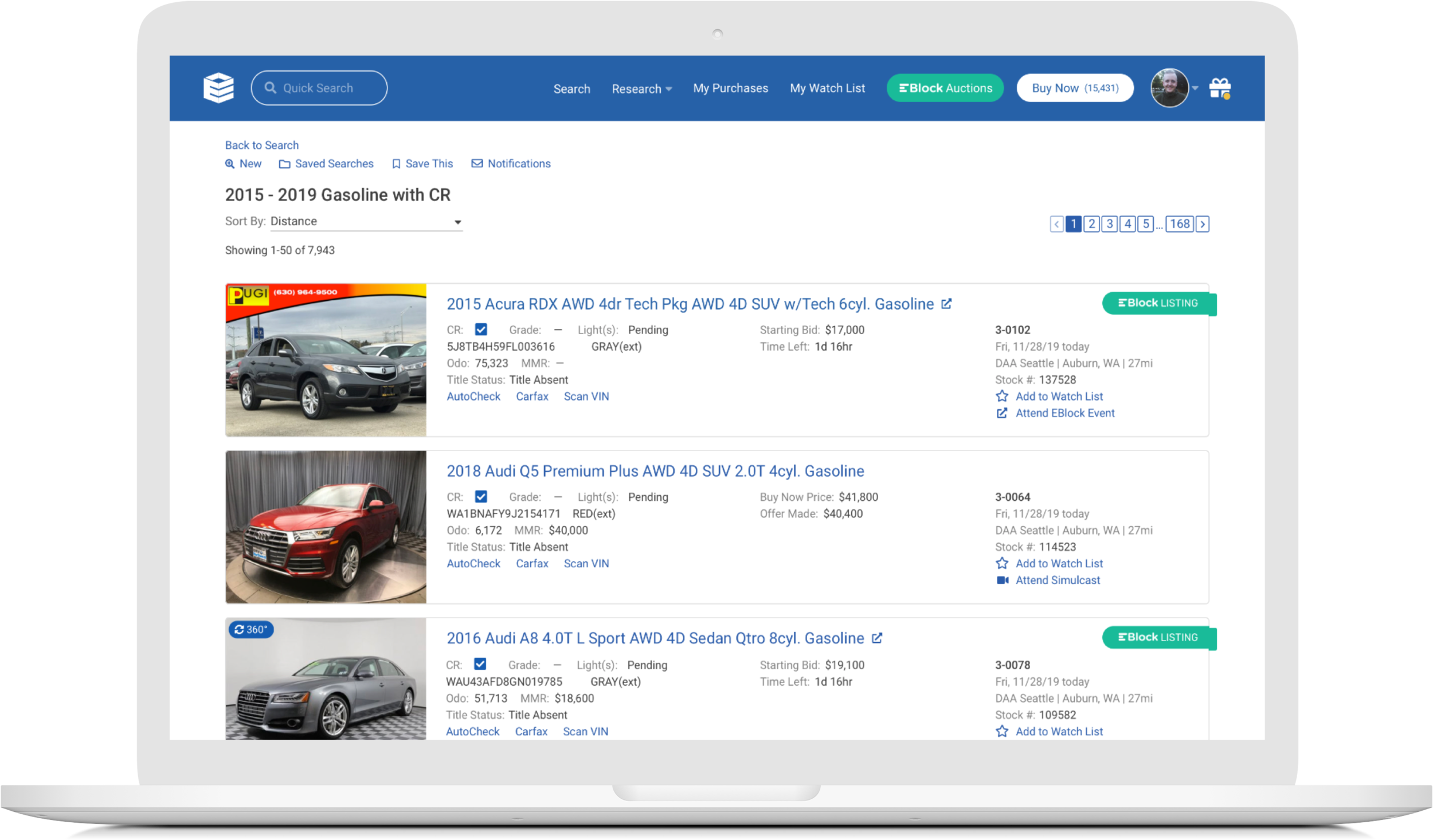
Task: Open Notifications envelope link
Action: [x=511, y=164]
